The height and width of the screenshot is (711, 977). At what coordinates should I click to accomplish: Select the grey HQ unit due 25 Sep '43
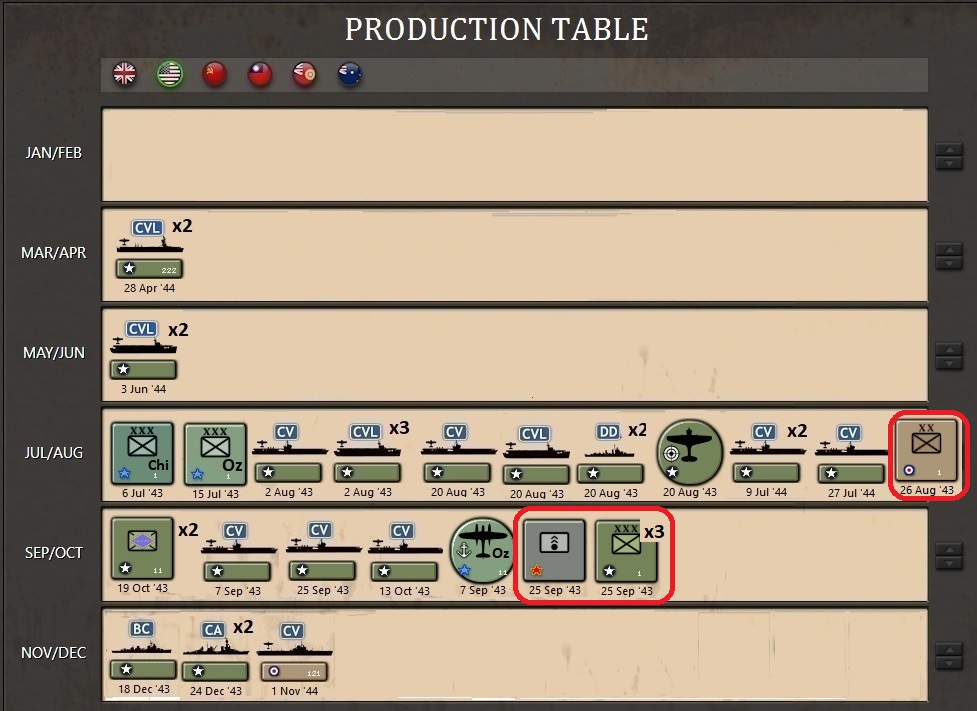(x=554, y=550)
